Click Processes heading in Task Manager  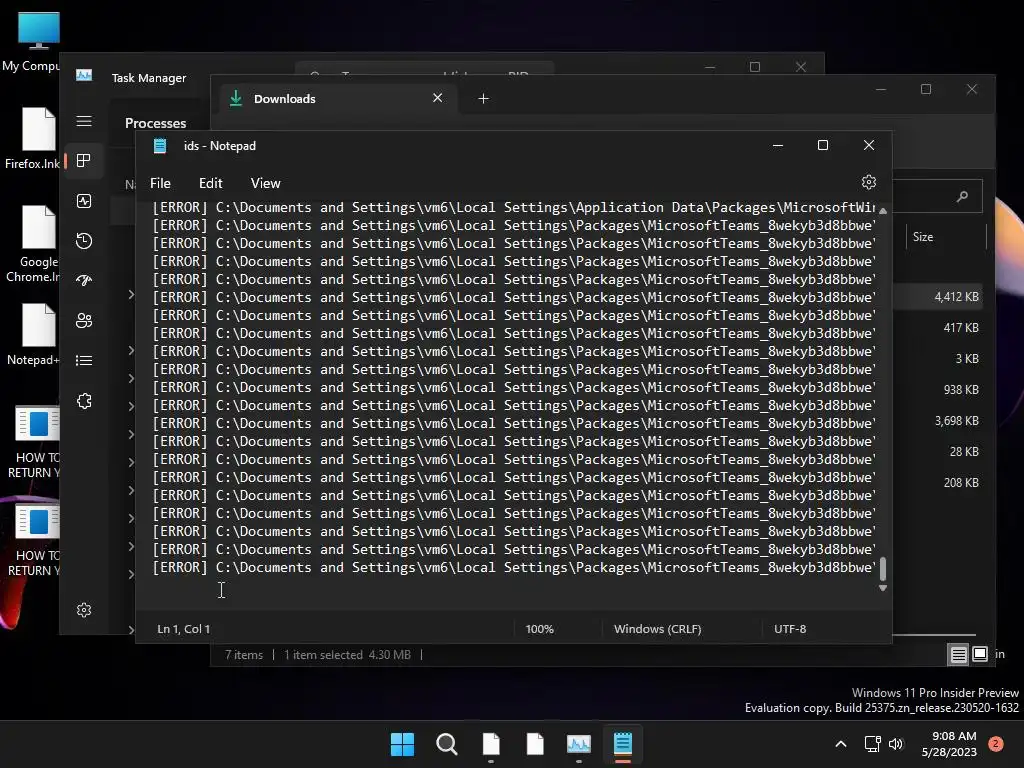coord(155,123)
